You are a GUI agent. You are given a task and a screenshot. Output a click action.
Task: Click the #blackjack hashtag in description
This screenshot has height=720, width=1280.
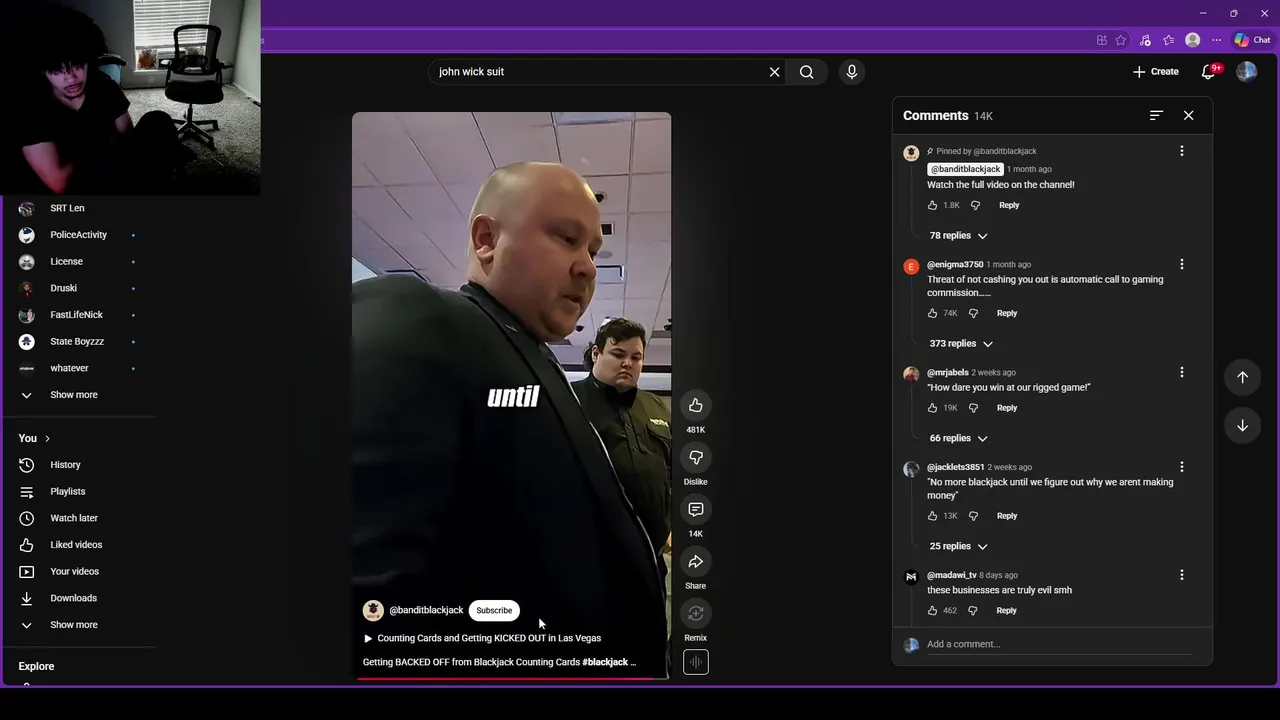coord(605,662)
